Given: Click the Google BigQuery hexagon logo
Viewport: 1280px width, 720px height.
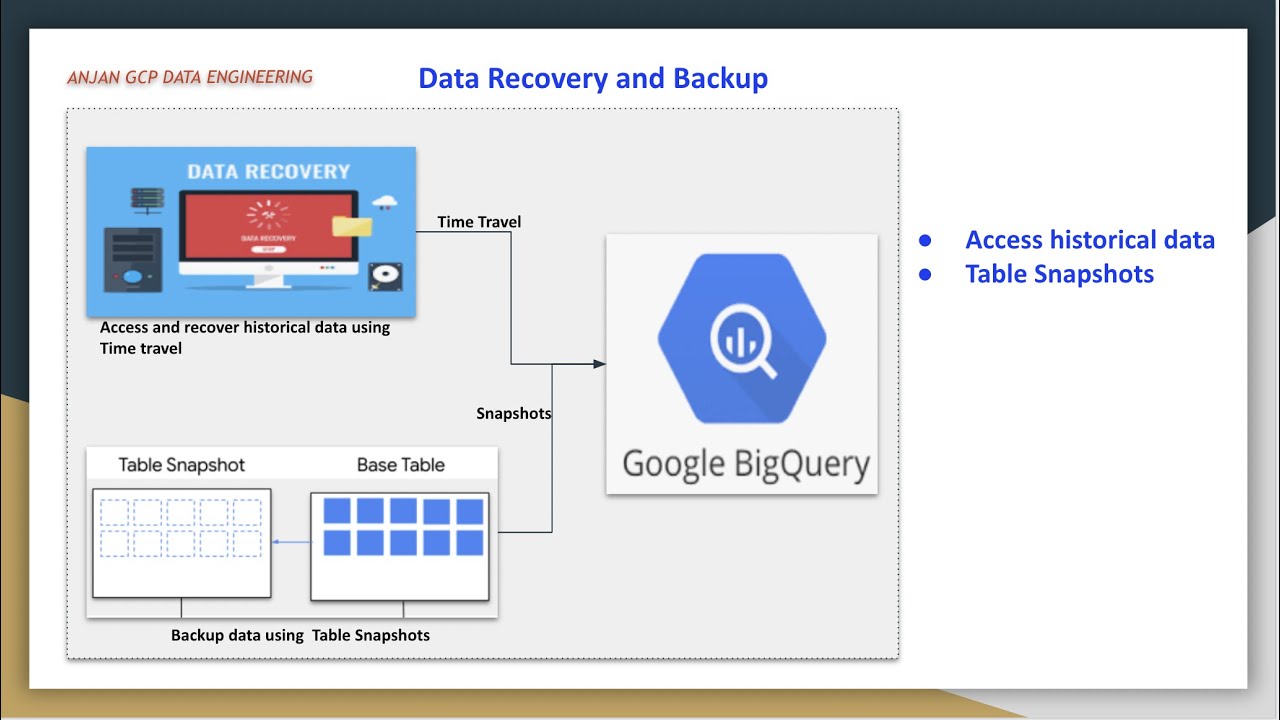Looking at the screenshot, I should click(x=742, y=337).
